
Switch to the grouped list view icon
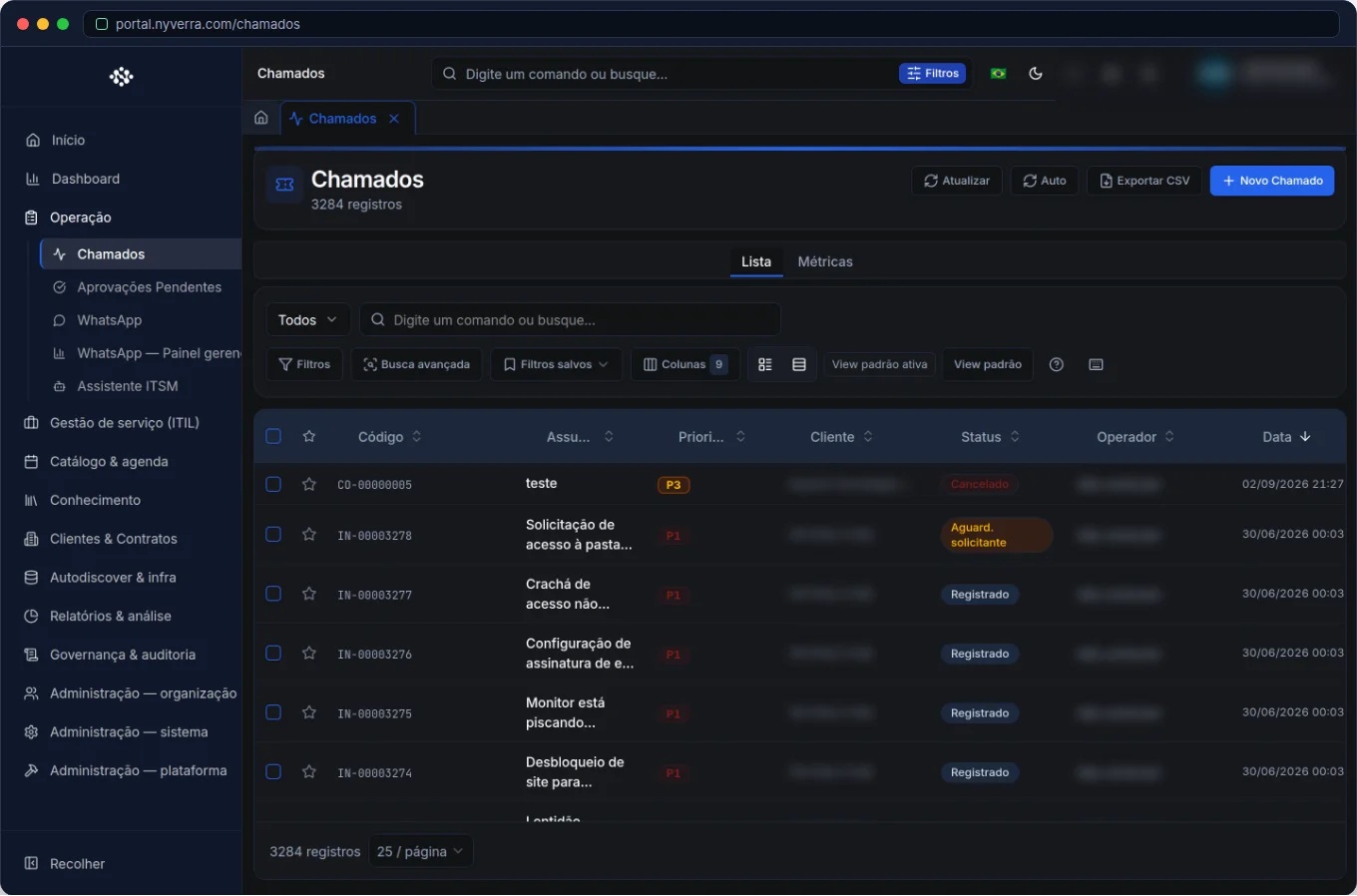click(765, 365)
